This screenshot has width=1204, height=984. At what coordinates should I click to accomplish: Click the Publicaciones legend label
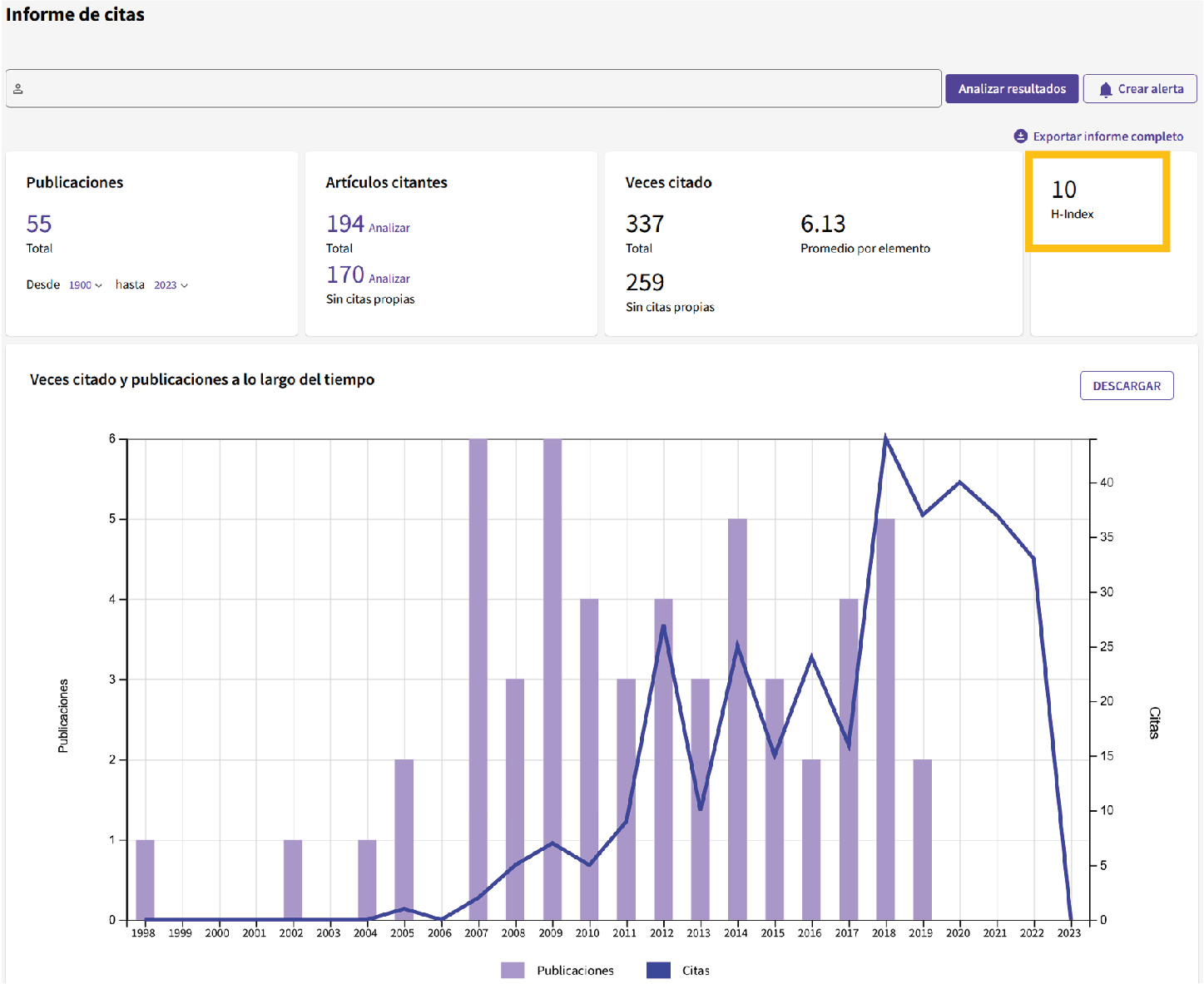coord(575,971)
